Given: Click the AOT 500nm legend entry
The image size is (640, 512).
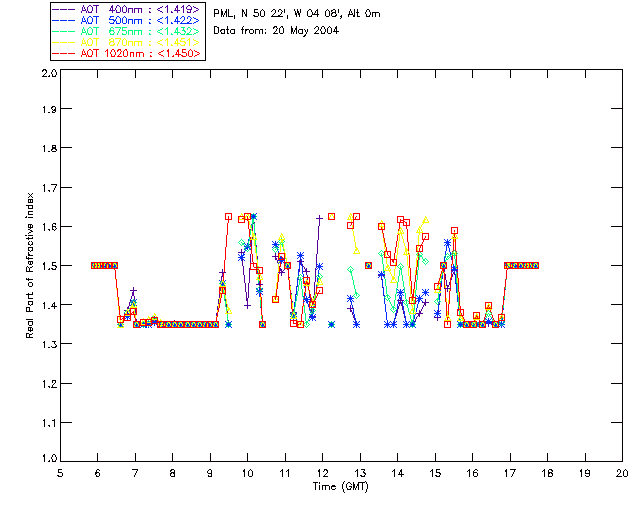Looking at the screenshot, I should (x=127, y=20).
